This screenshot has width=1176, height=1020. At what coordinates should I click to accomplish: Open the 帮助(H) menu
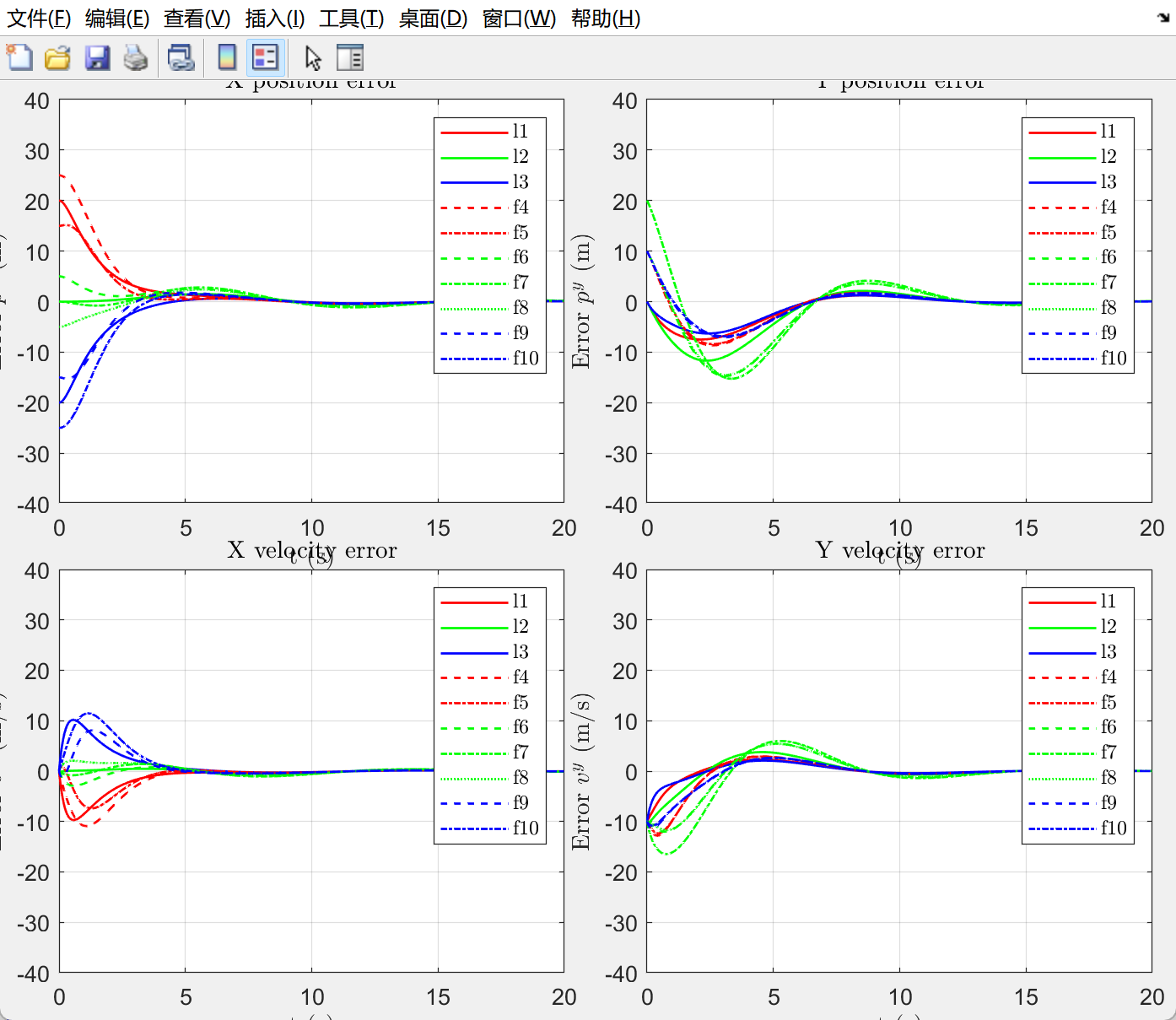(606, 19)
